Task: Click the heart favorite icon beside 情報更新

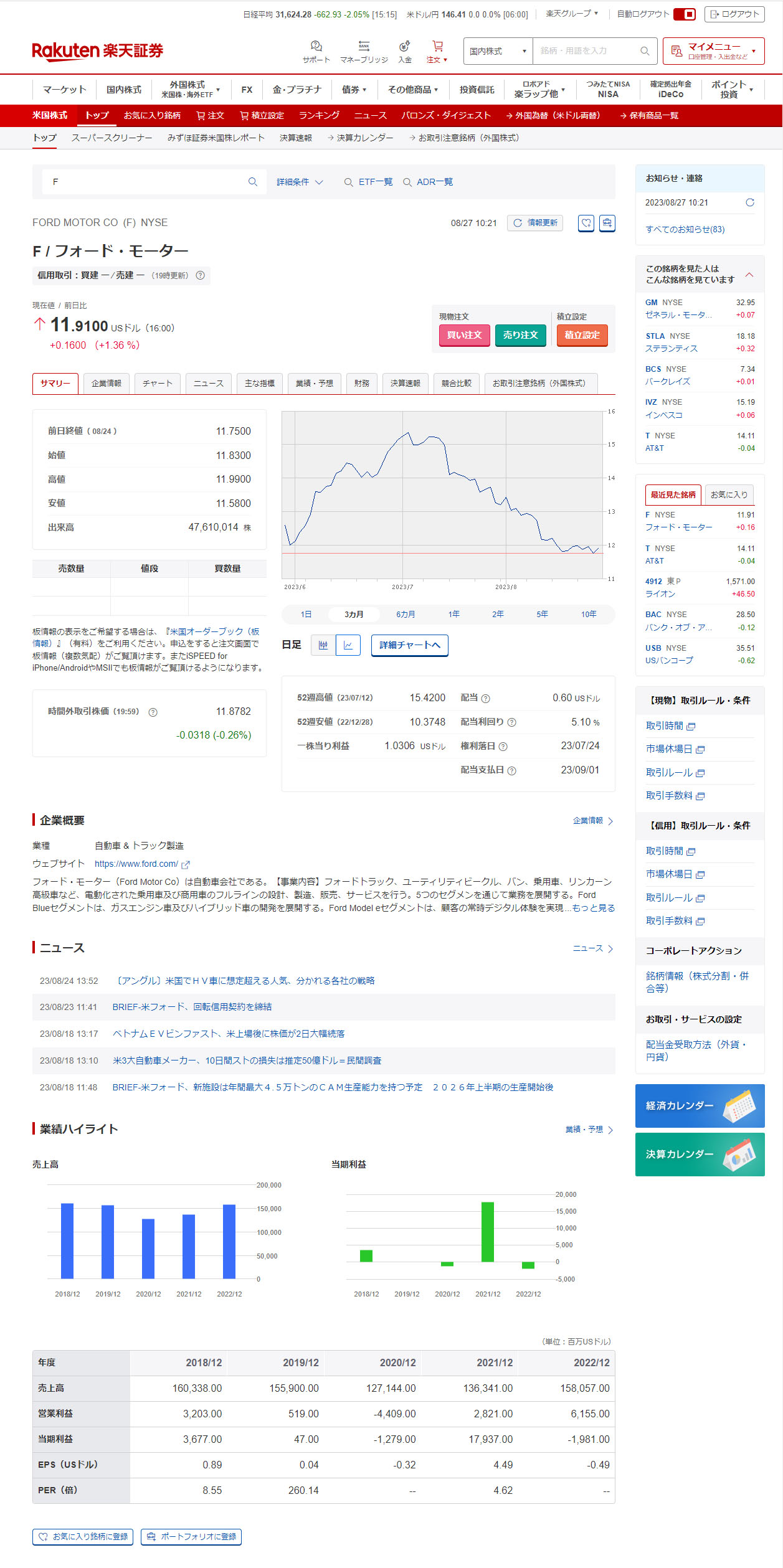Action: [586, 223]
